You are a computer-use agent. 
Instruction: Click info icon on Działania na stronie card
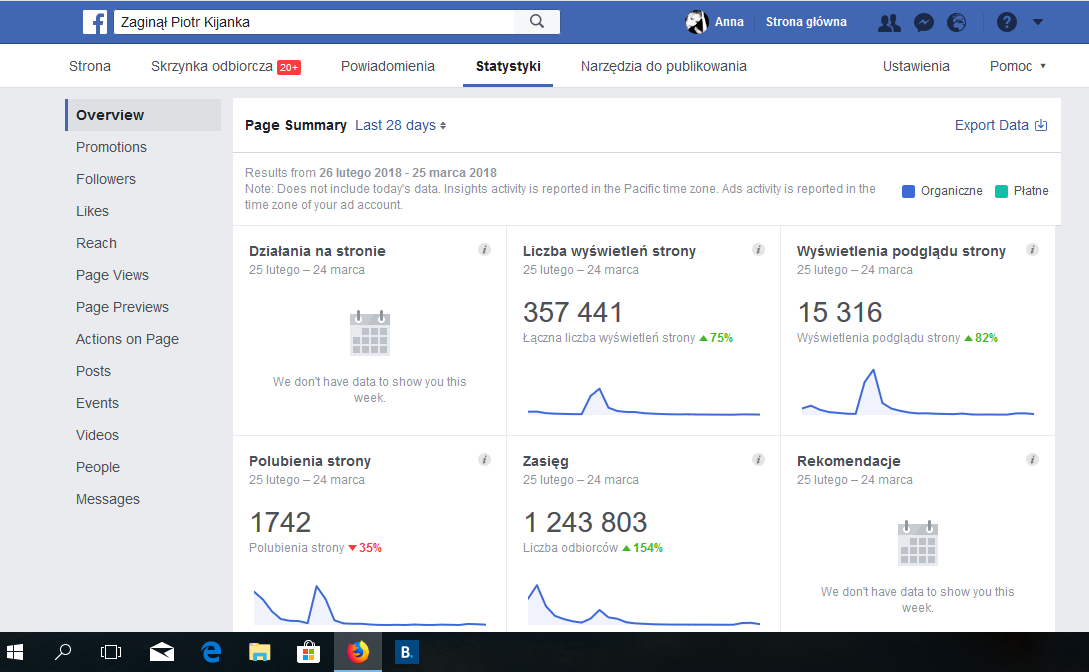[484, 250]
